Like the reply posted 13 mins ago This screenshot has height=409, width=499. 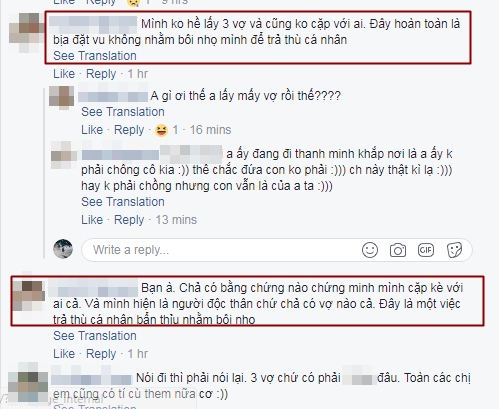point(92,220)
